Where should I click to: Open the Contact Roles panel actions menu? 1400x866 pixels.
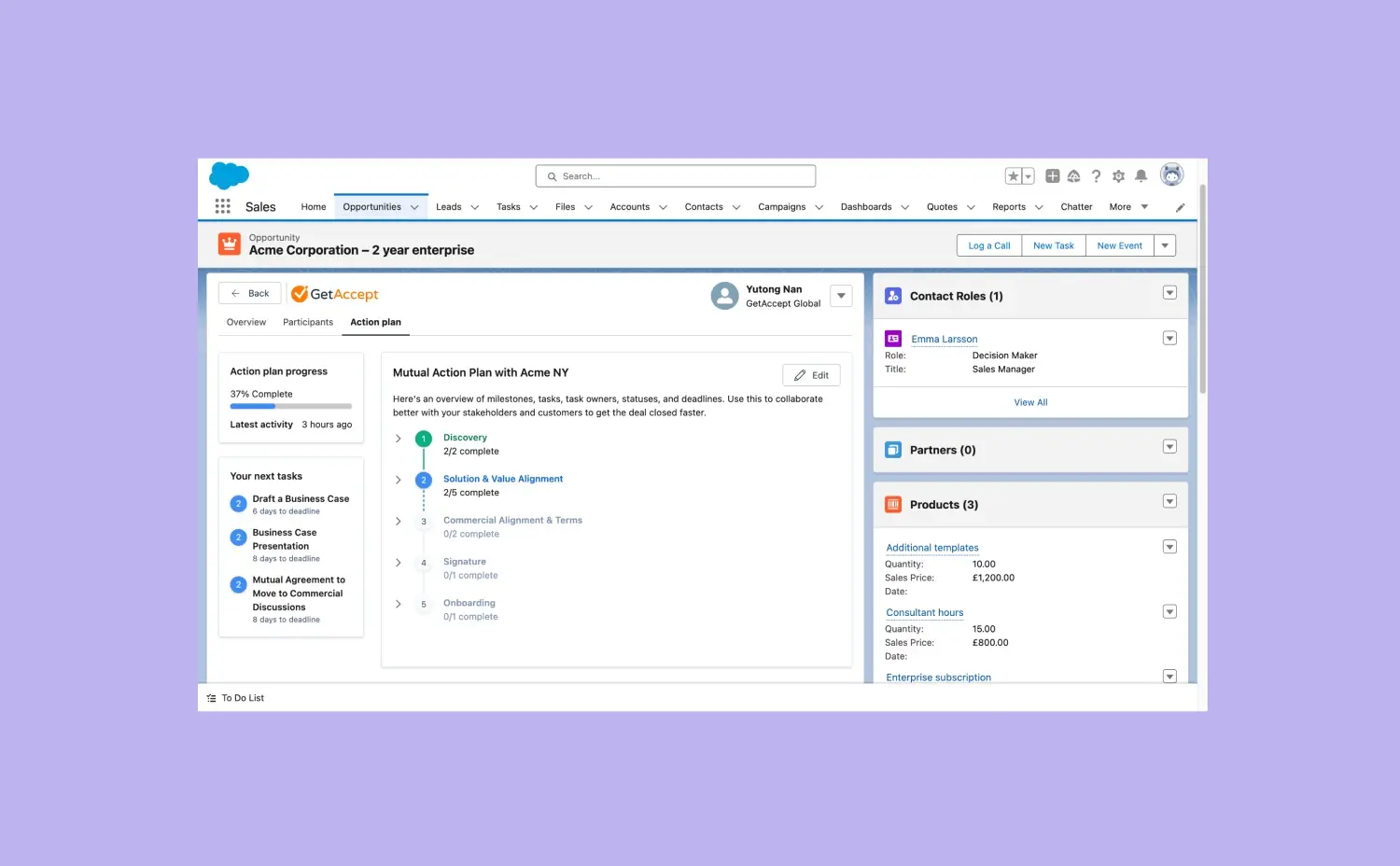point(1169,292)
